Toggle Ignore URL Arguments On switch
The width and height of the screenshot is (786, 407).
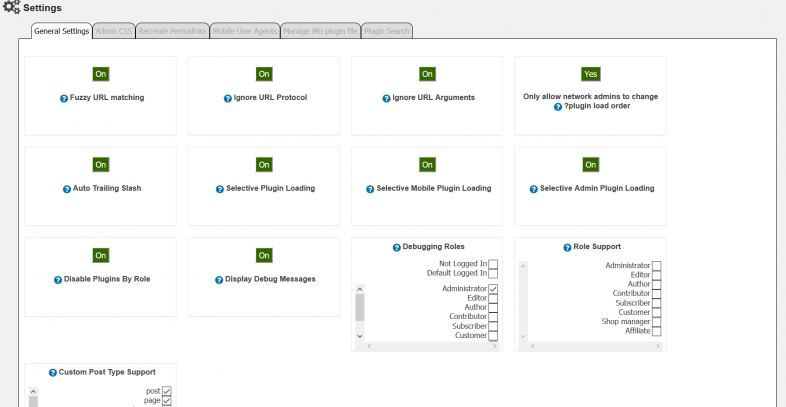[x=427, y=74]
